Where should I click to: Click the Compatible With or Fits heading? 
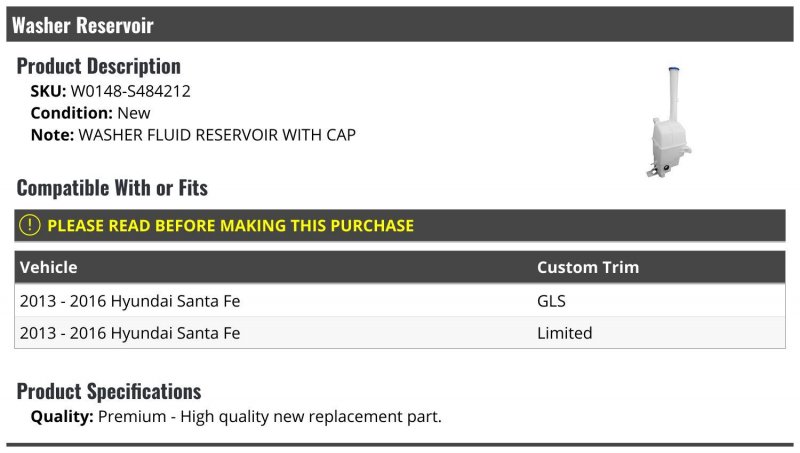pos(112,188)
